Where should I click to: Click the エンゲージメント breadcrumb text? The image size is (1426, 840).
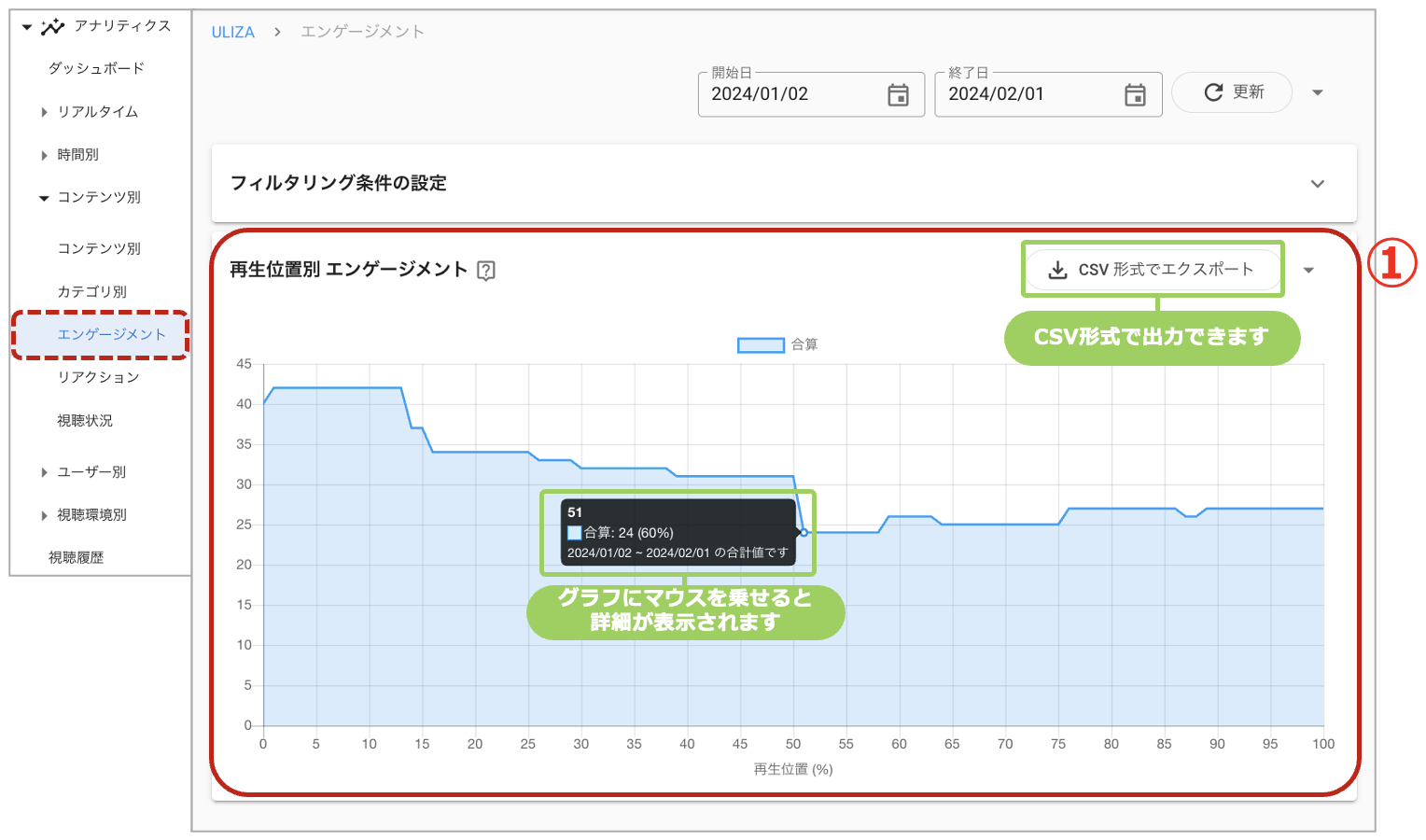[x=362, y=32]
